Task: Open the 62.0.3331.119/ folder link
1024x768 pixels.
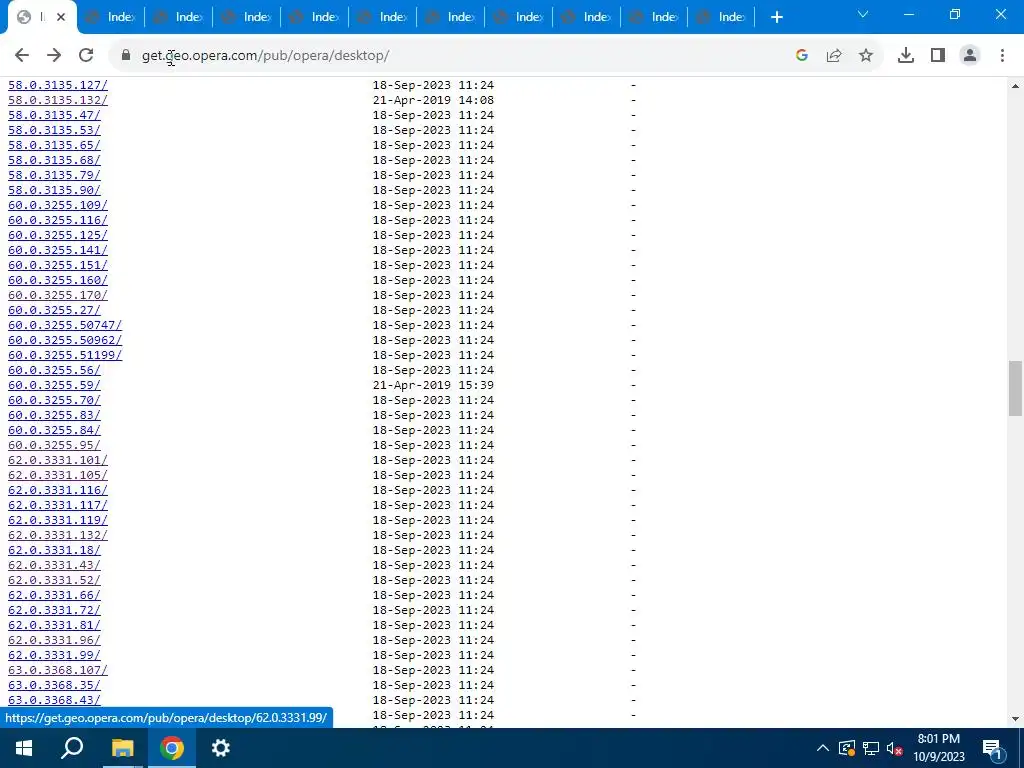Action: (x=57, y=520)
